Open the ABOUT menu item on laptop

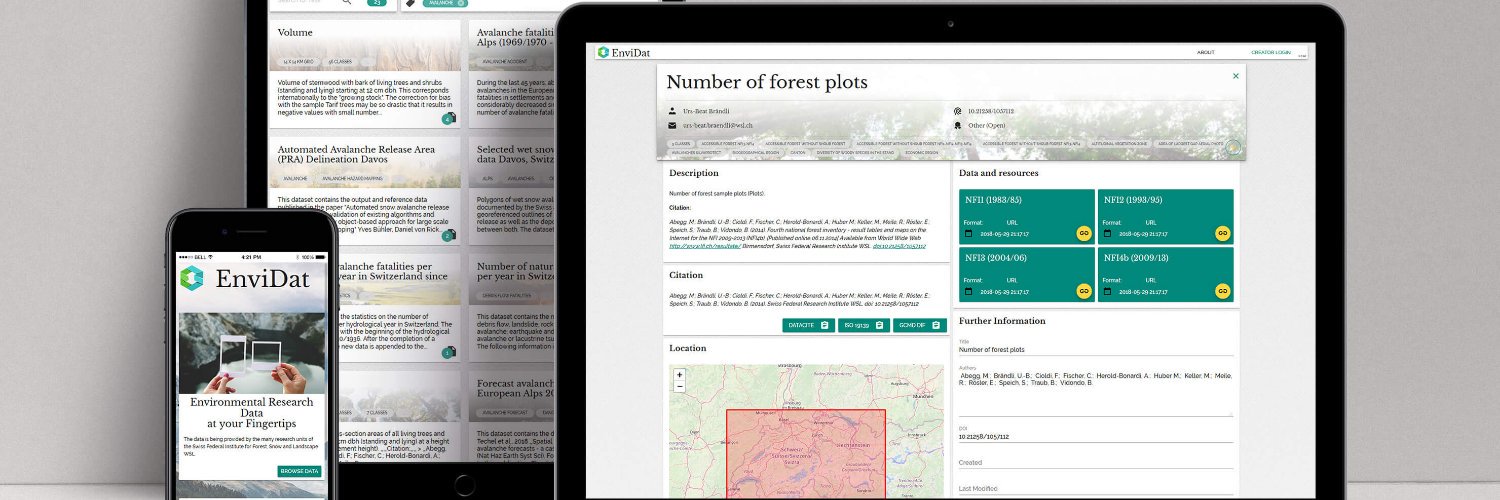click(x=1206, y=52)
